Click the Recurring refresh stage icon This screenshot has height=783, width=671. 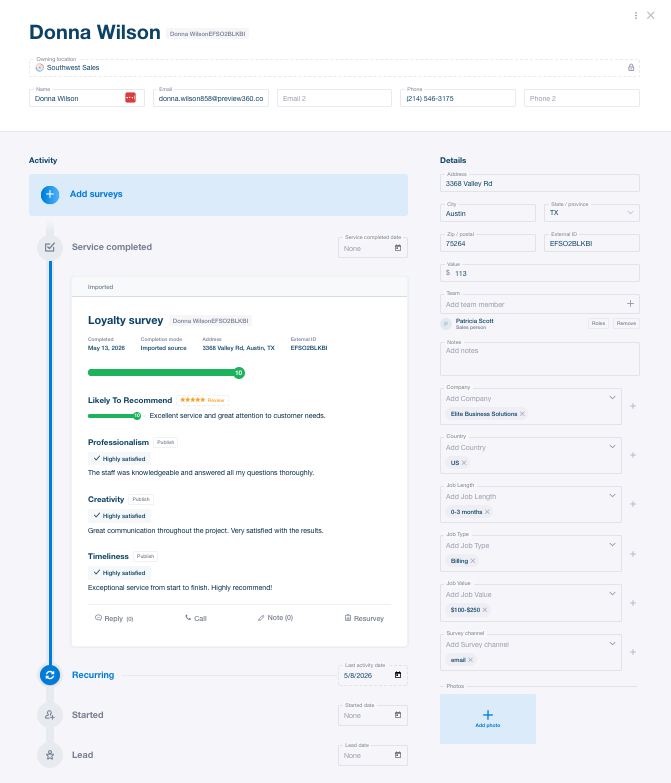[50, 675]
